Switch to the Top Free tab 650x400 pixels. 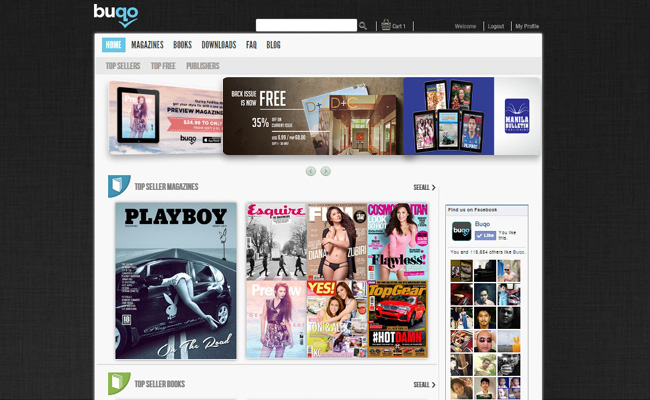(x=163, y=66)
